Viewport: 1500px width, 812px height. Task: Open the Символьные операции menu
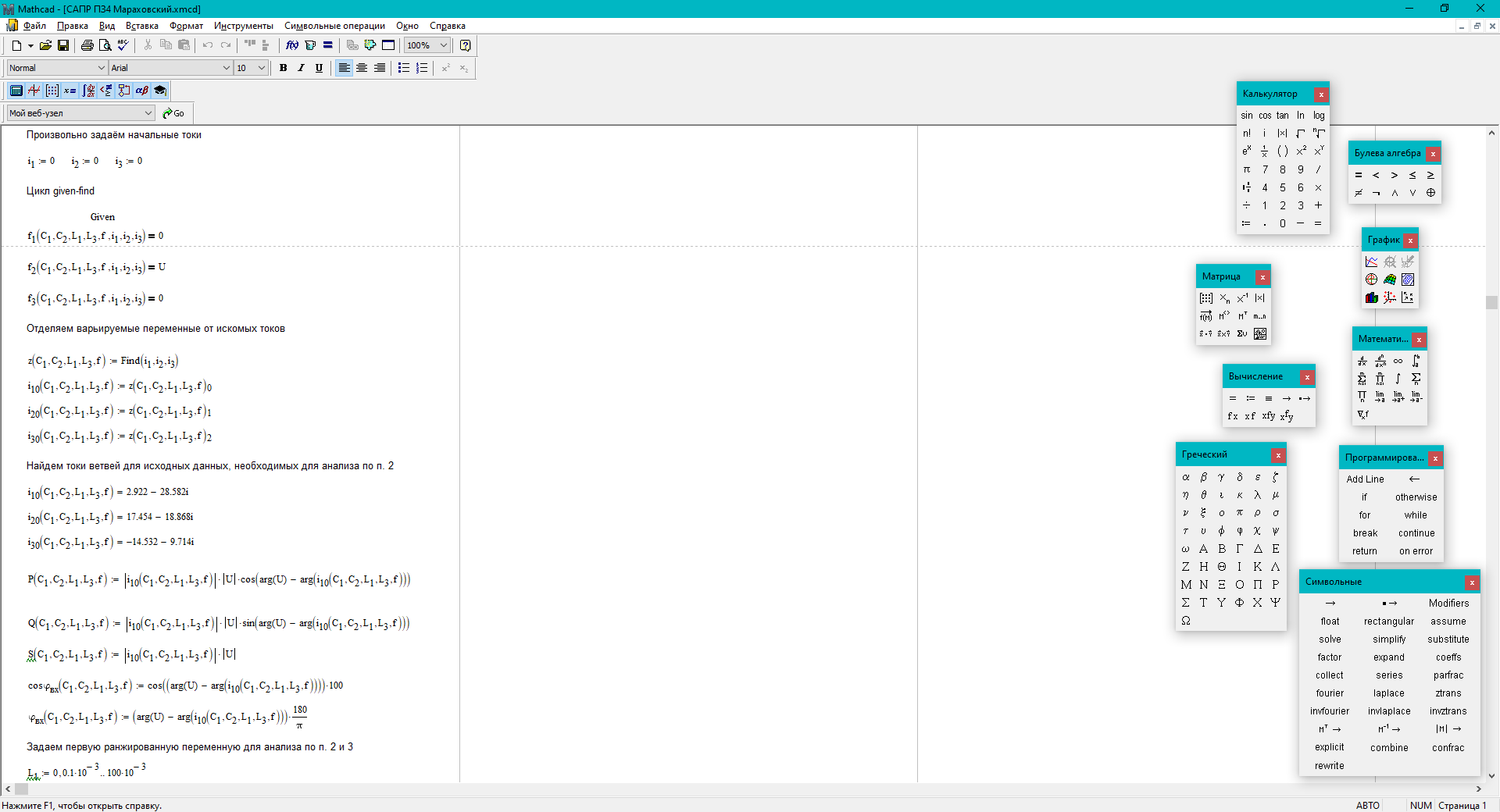click(x=334, y=26)
